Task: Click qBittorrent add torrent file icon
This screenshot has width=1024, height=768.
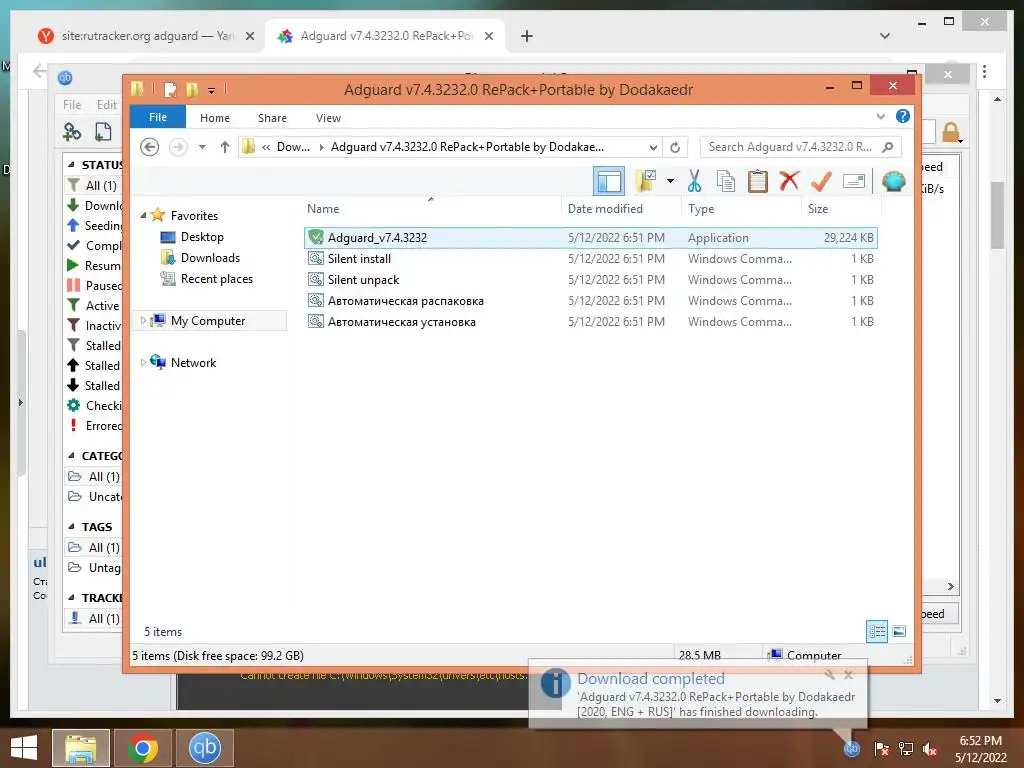Action: coord(103,132)
